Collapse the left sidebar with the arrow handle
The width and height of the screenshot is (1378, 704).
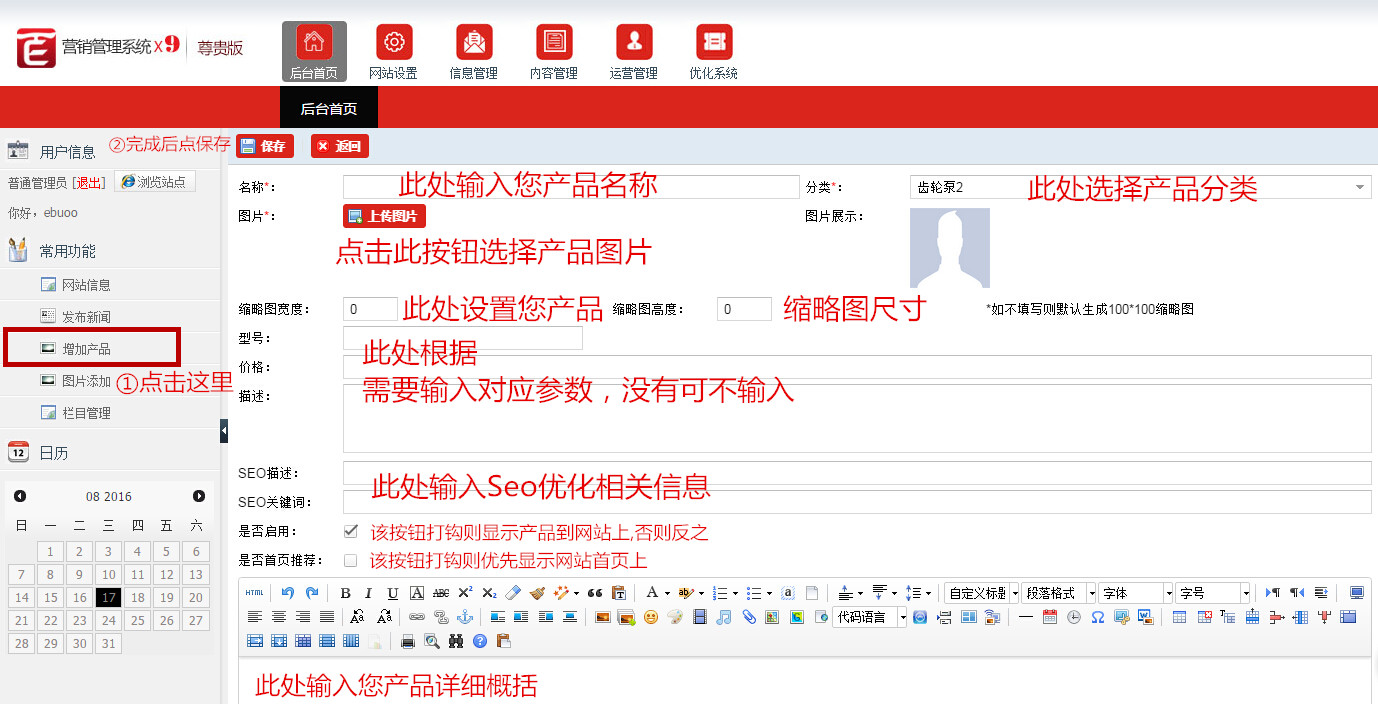coord(224,430)
